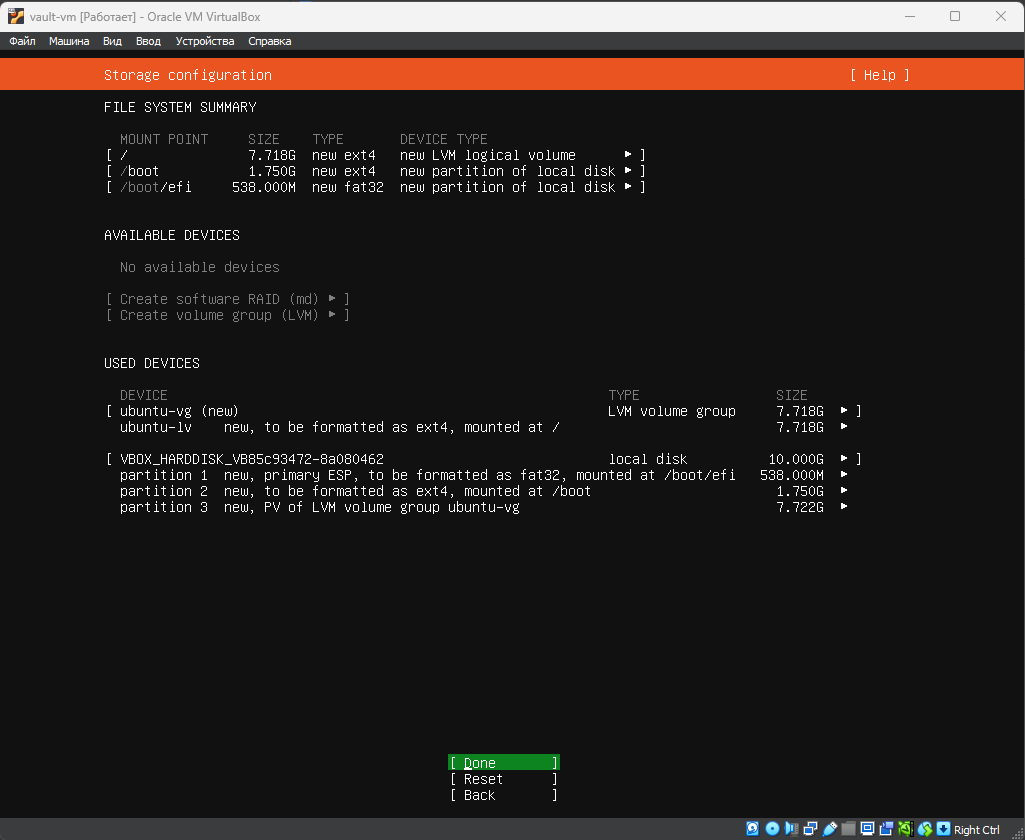The image size is (1025, 840).
Task: Open the Файл menu
Action: pyautogui.click(x=22, y=41)
